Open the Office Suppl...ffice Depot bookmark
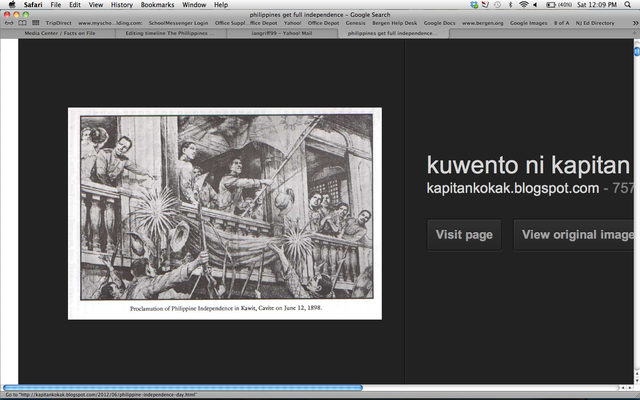This screenshot has height=400, width=640. click(246, 23)
